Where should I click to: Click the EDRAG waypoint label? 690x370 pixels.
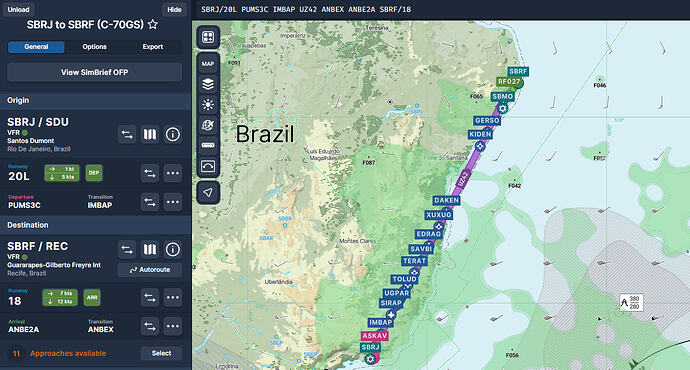coord(429,234)
